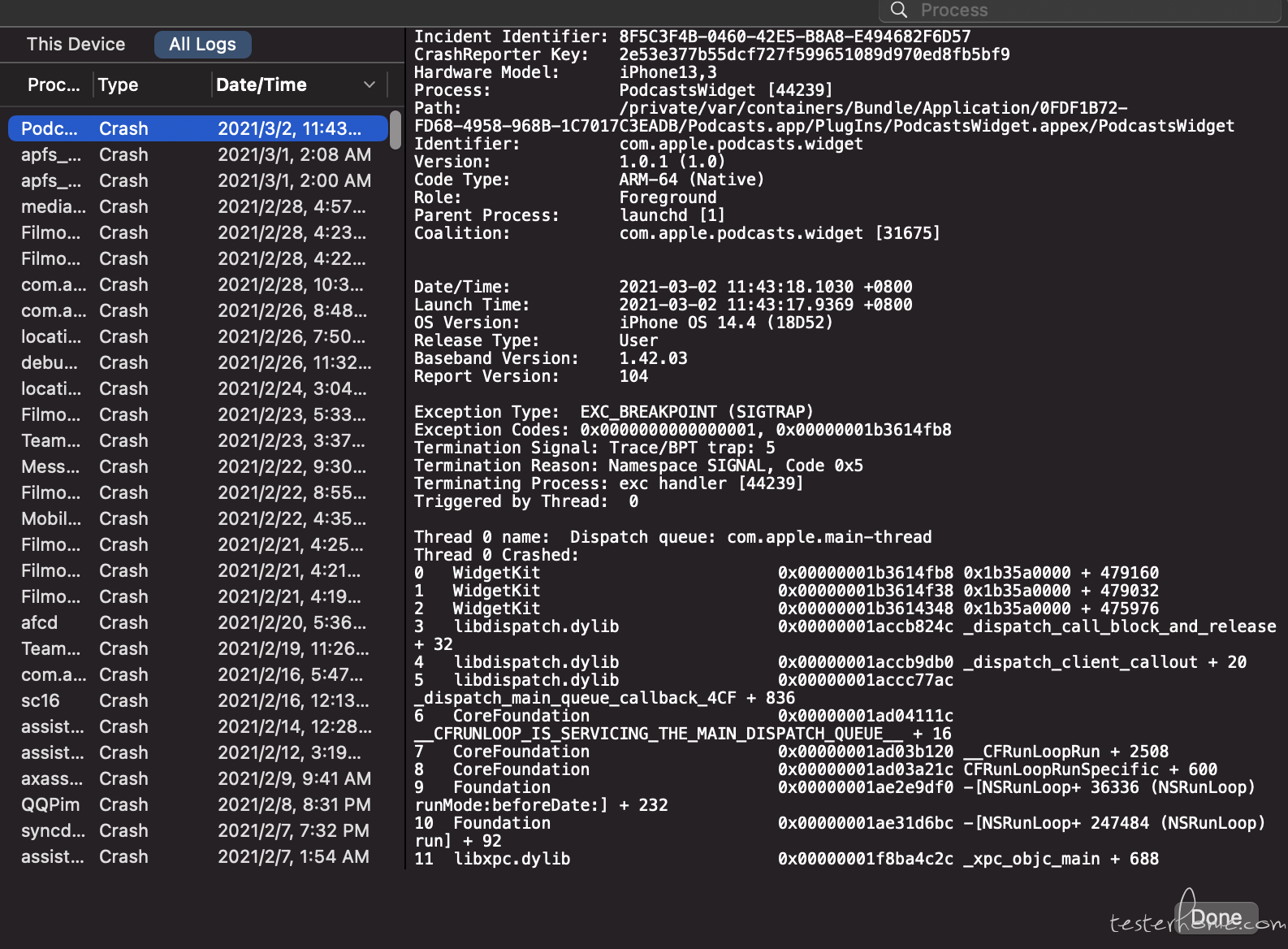1288x949 pixels.
Task: Grab the log list scrollbar thumb
Action: pyautogui.click(x=395, y=130)
